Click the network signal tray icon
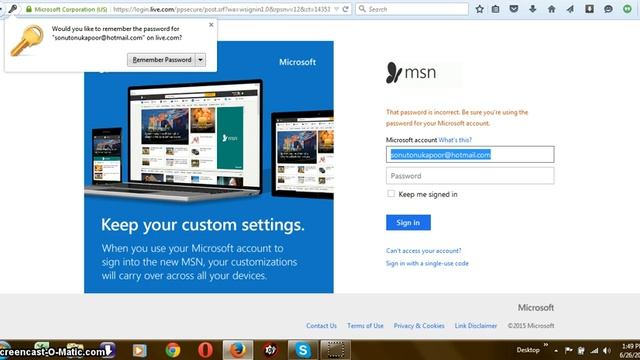The image size is (640, 360). (x=595, y=351)
